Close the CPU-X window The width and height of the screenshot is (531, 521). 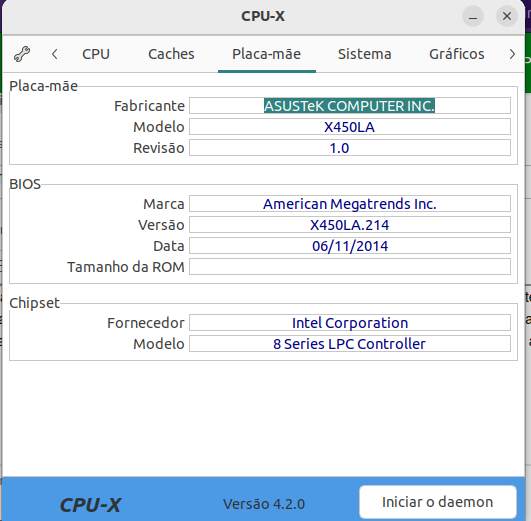pyautogui.click(x=507, y=16)
